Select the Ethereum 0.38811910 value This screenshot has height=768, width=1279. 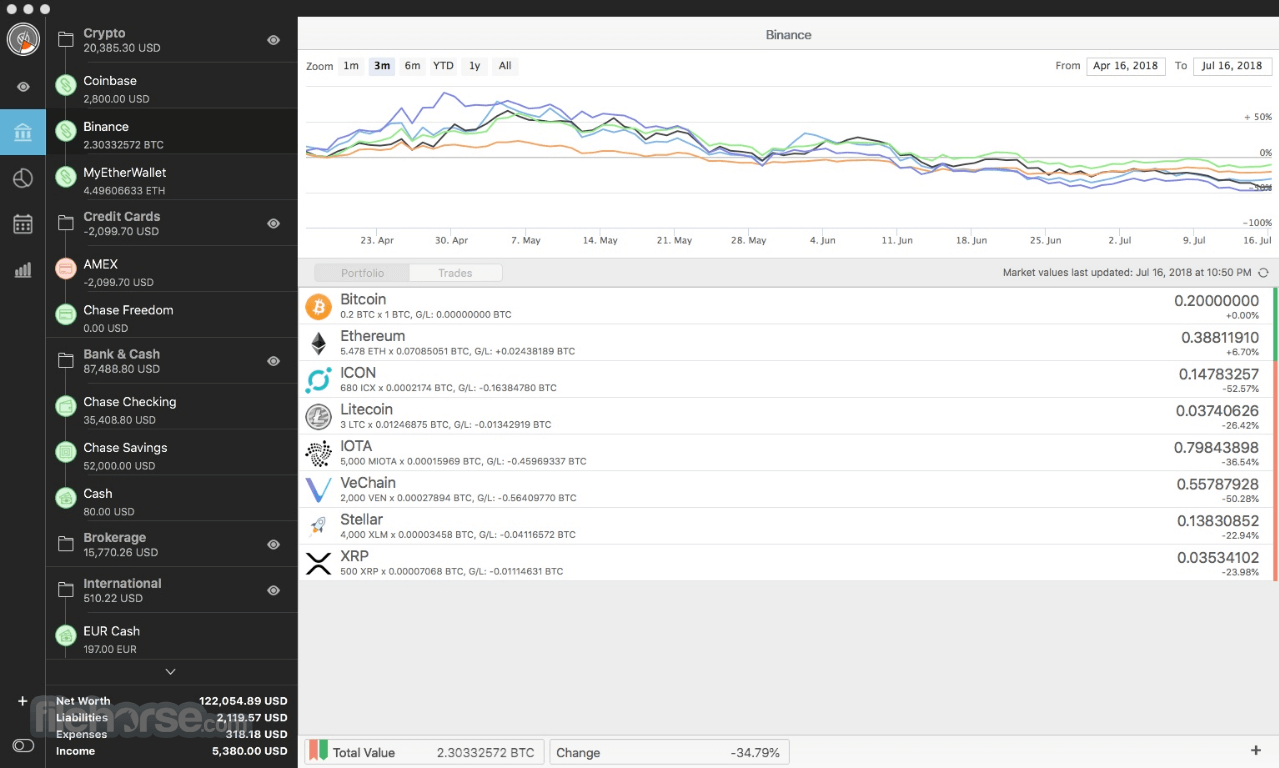click(x=1220, y=338)
